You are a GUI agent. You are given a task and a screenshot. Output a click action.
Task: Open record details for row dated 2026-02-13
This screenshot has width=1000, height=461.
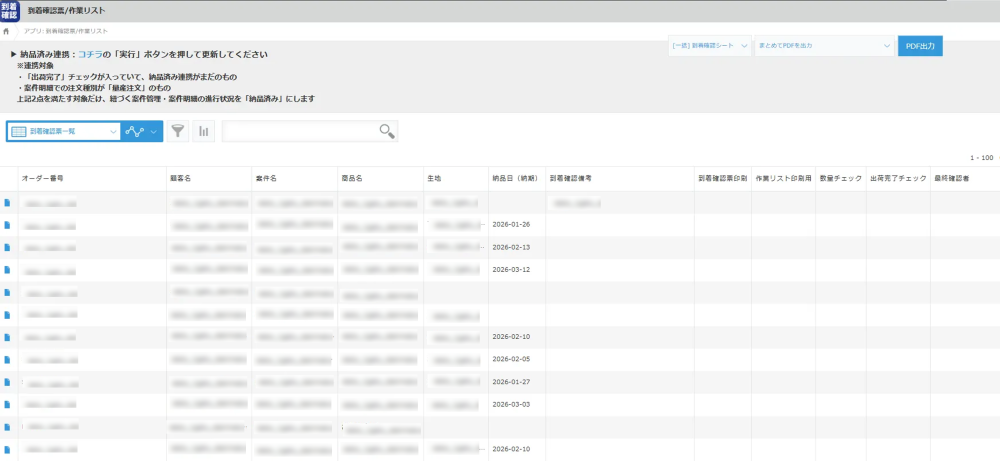(x=7, y=247)
